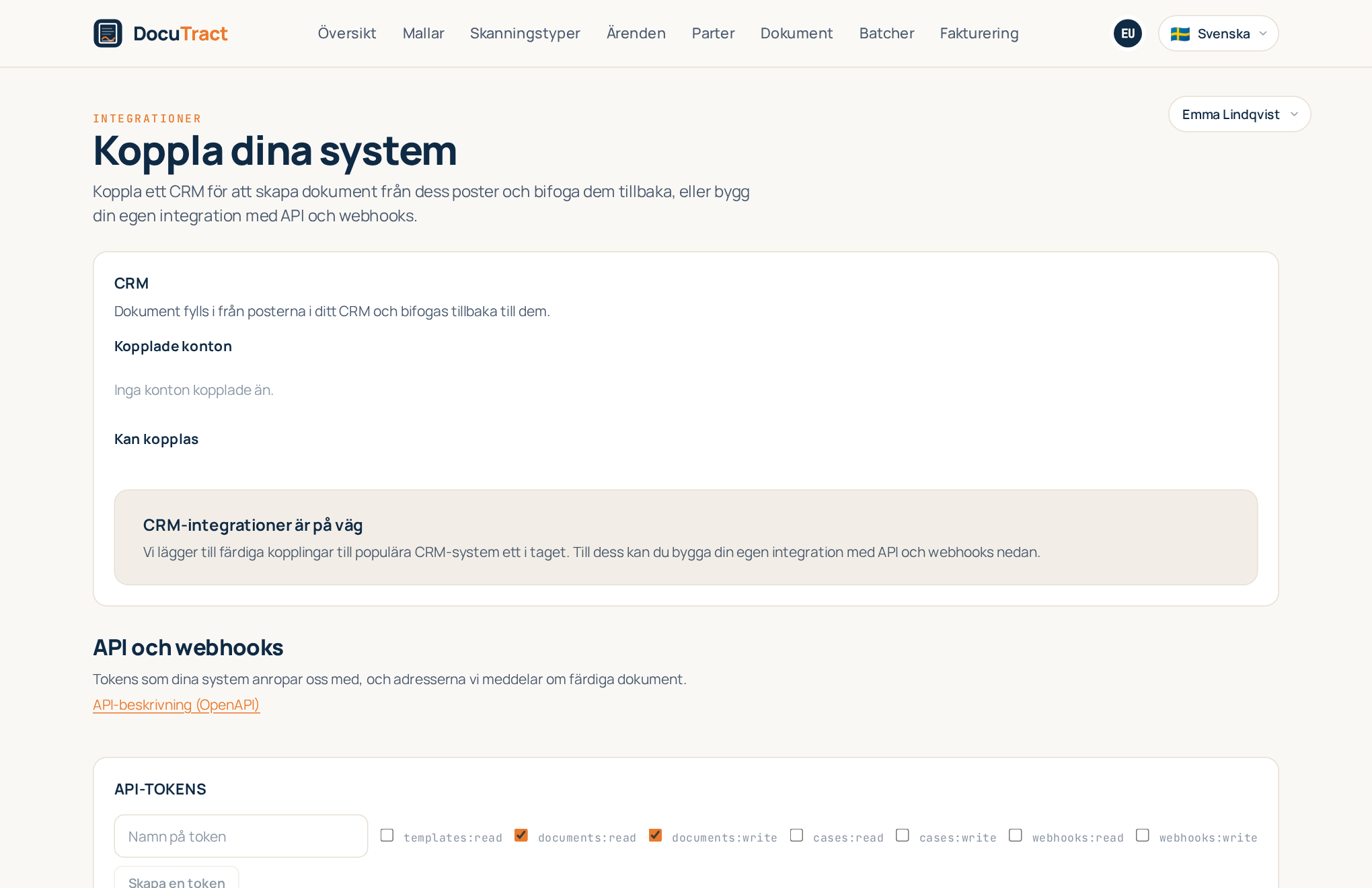The height and width of the screenshot is (888, 1372).
Task: Uncheck the documents:read scope
Action: point(521,835)
